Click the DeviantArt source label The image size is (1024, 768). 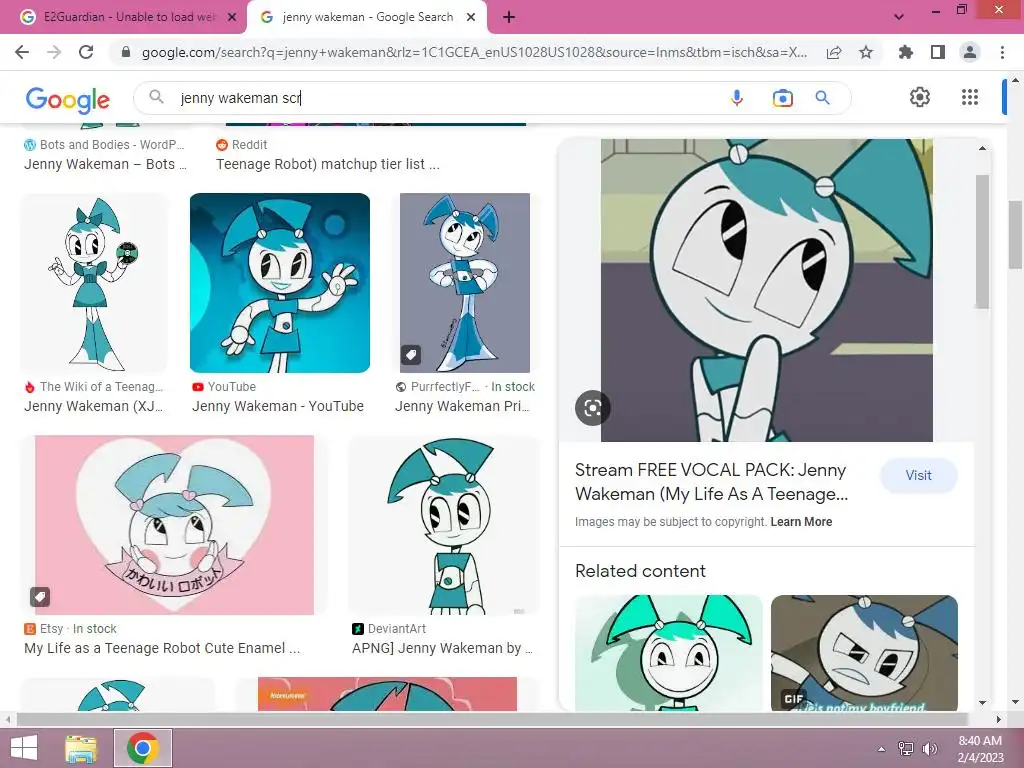pyautogui.click(x=389, y=629)
